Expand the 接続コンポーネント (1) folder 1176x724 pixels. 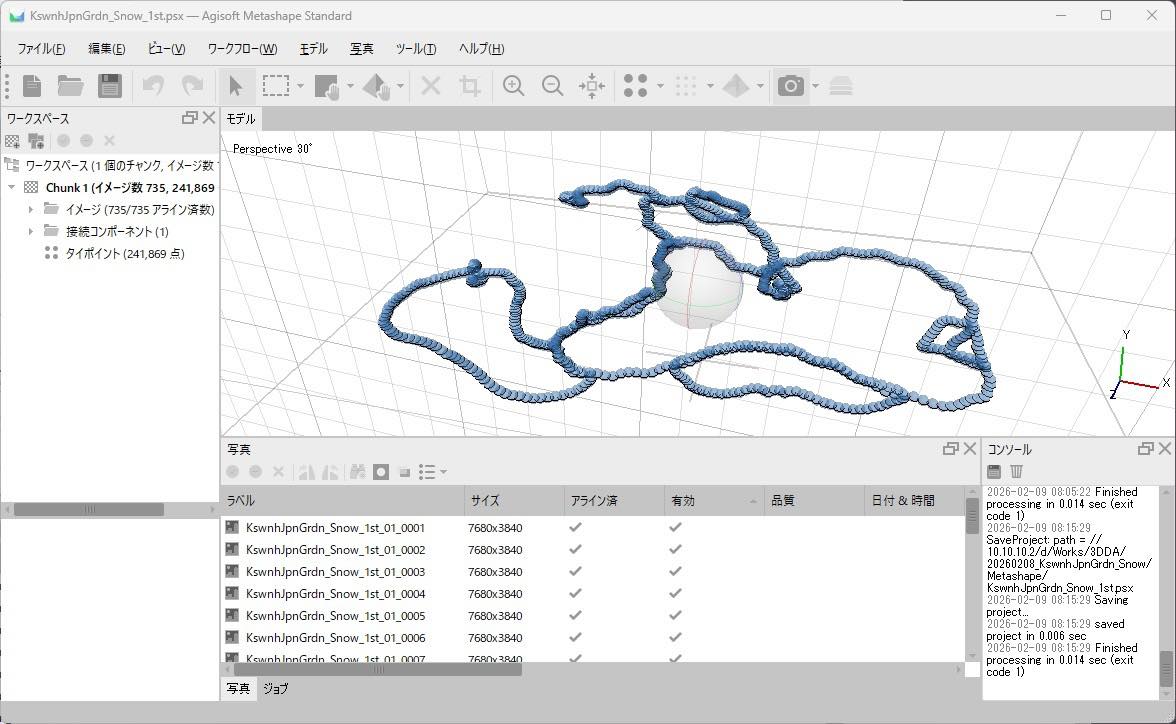(x=31, y=231)
